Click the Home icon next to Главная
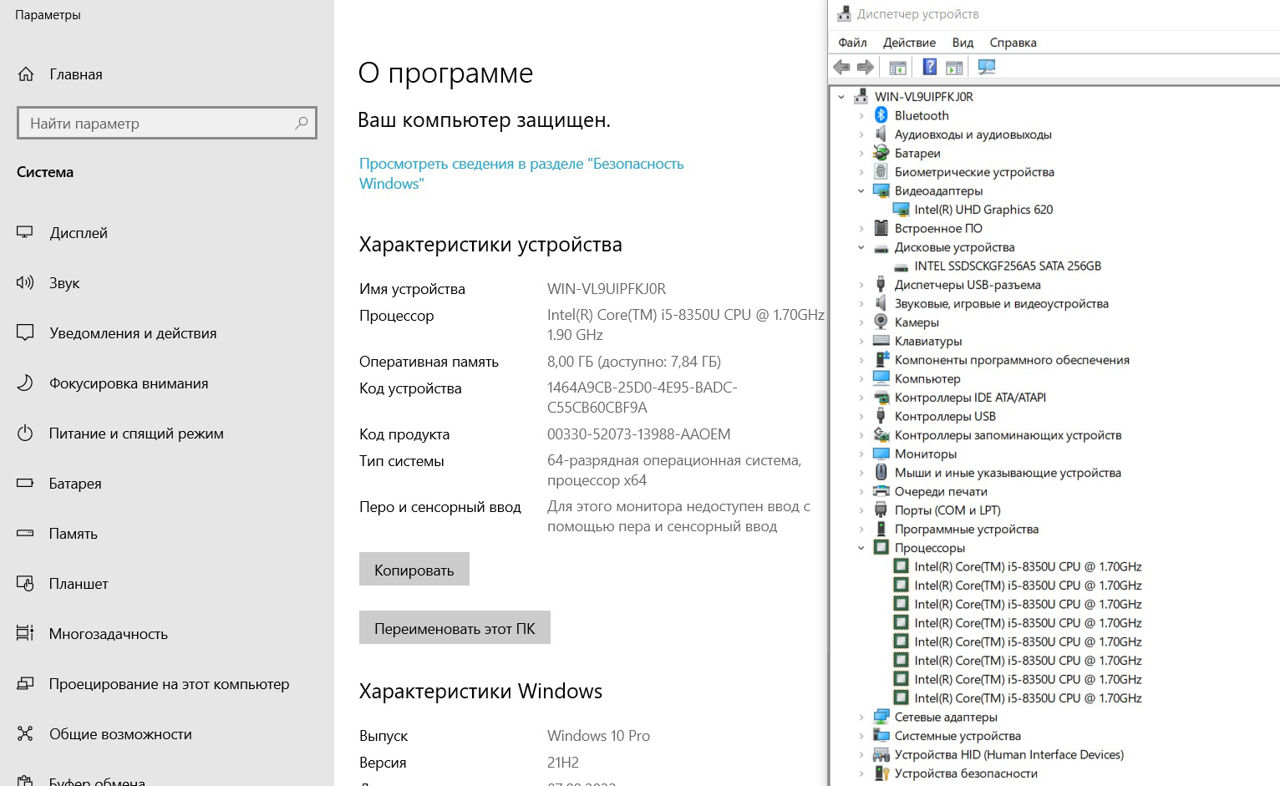 click(x=26, y=74)
